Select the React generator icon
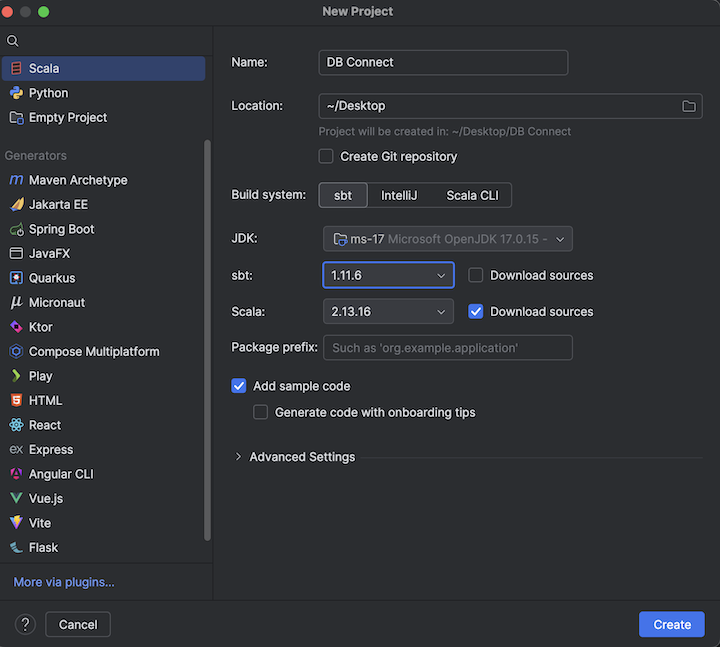720x647 pixels. point(16,425)
